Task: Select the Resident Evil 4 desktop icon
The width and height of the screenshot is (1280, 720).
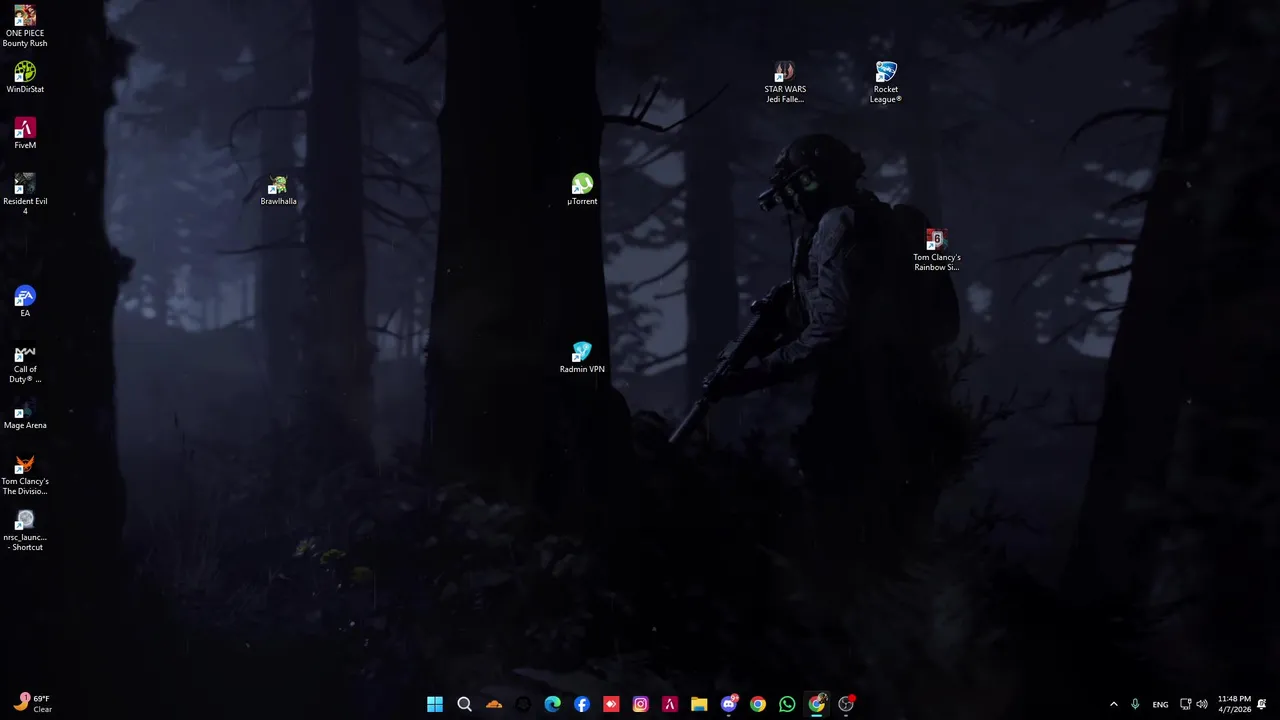Action: [x=25, y=194]
